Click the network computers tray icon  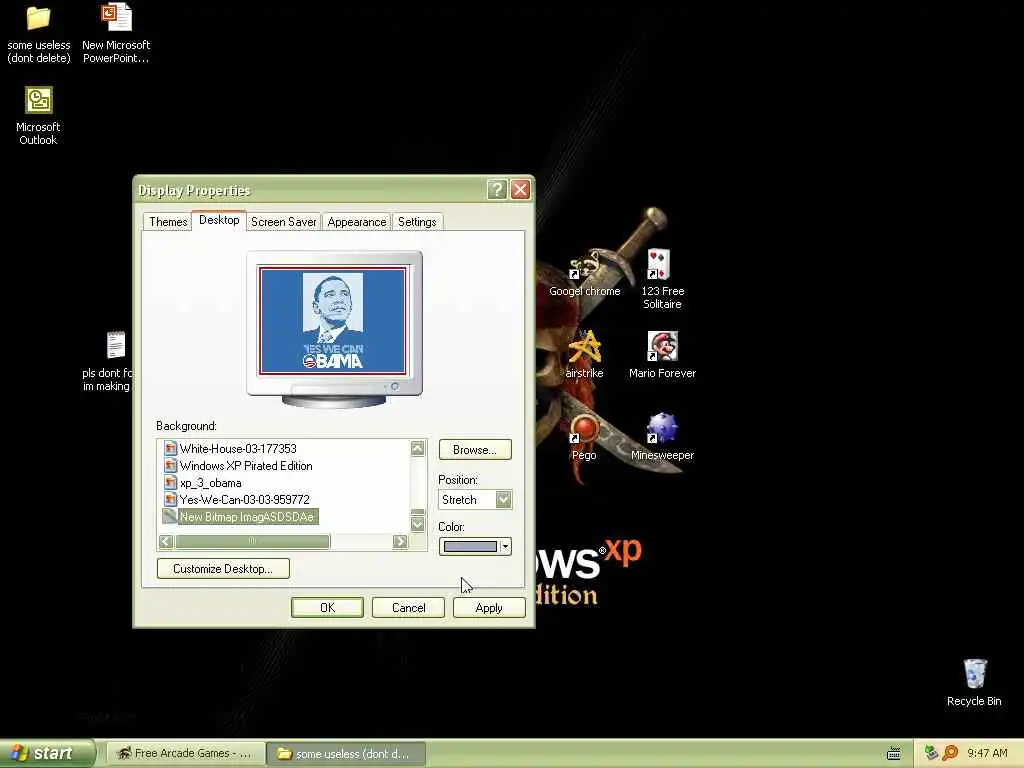pyautogui.click(x=931, y=753)
